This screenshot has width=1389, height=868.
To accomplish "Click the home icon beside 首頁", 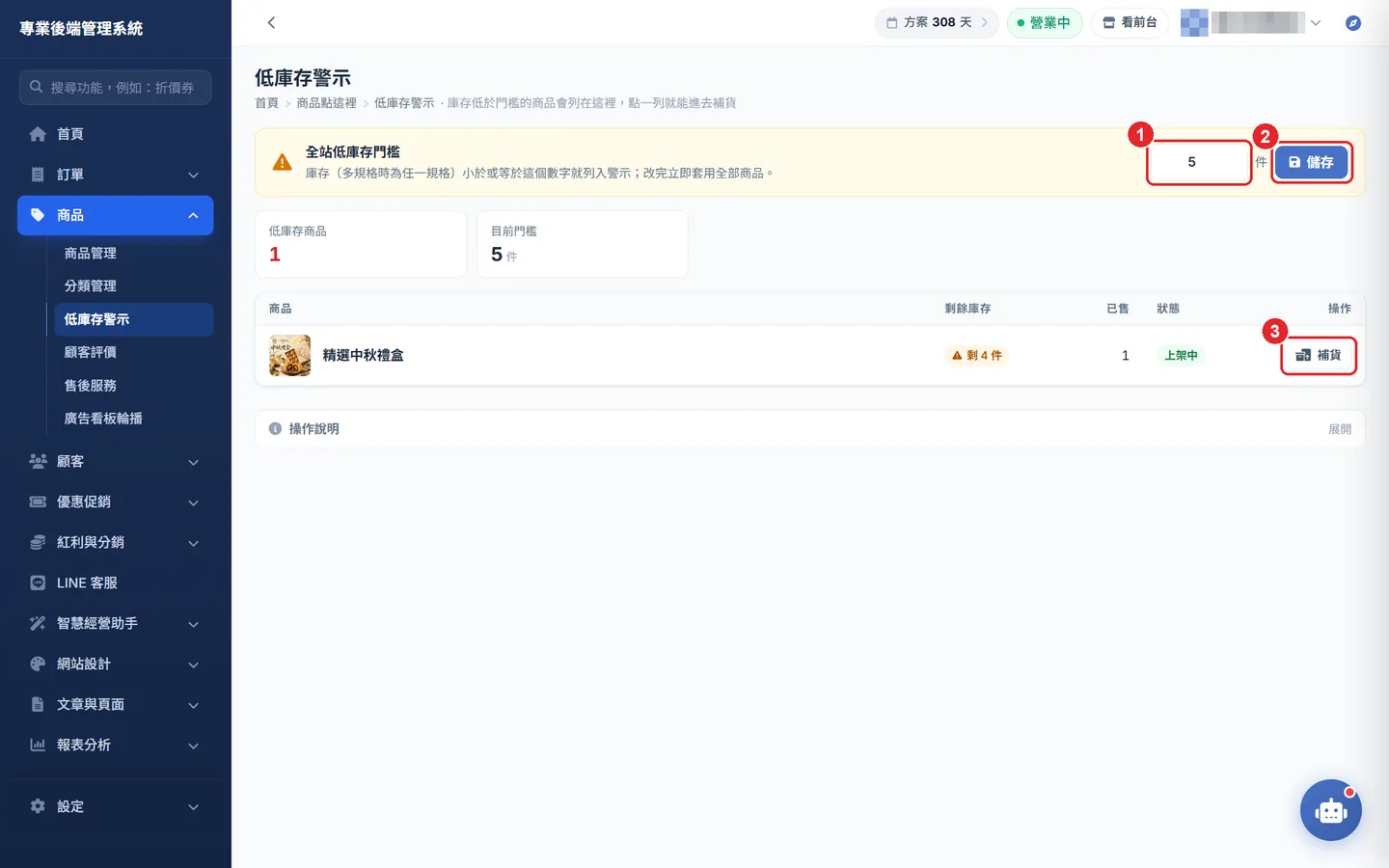I will tap(38, 134).
